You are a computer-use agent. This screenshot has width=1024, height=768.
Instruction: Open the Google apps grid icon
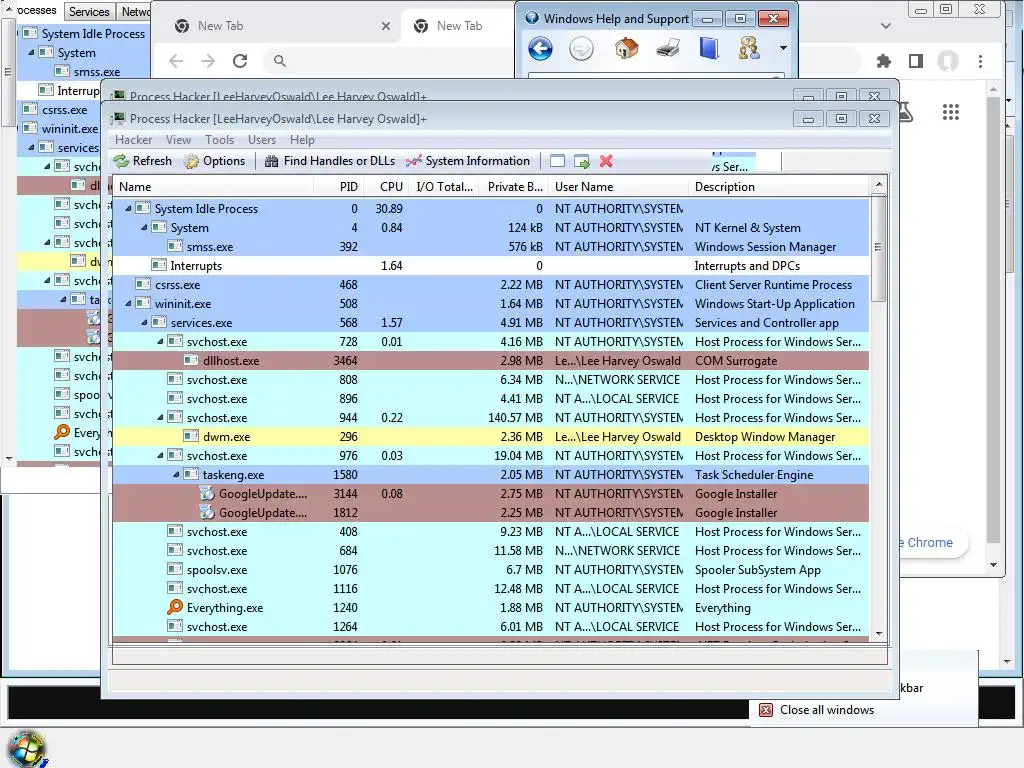[x=951, y=112]
